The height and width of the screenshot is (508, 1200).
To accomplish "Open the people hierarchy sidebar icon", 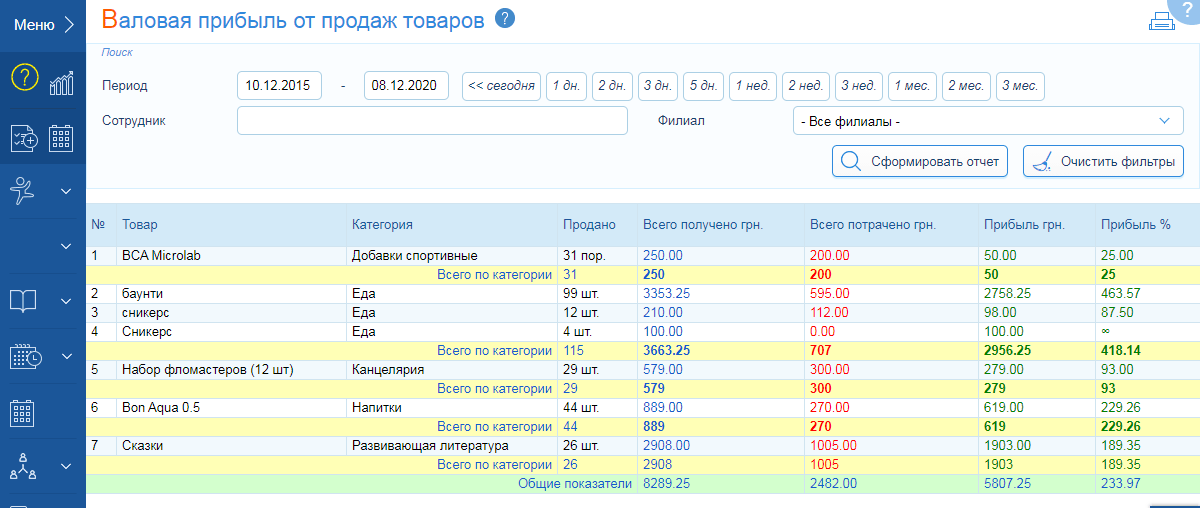I will [24, 466].
